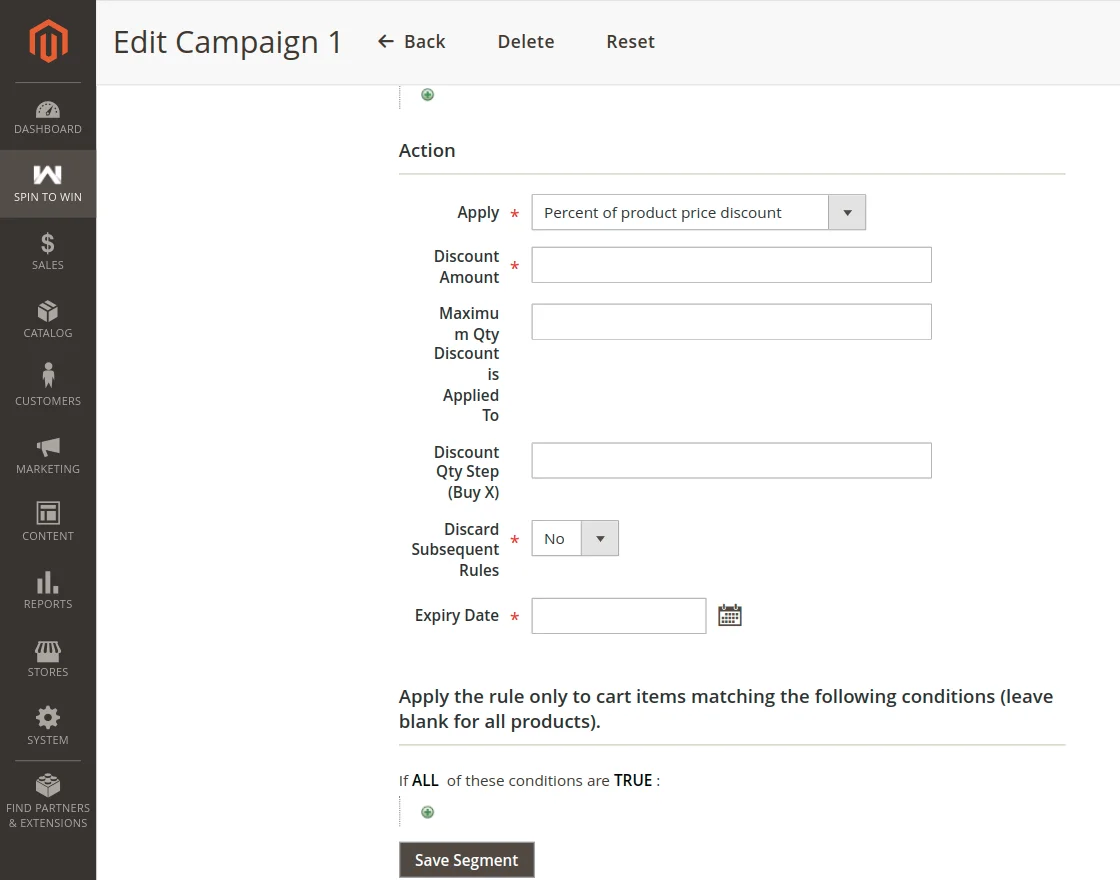This screenshot has height=880, width=1120.
Task: Click the Back button
Action: [x=412, y=42]
